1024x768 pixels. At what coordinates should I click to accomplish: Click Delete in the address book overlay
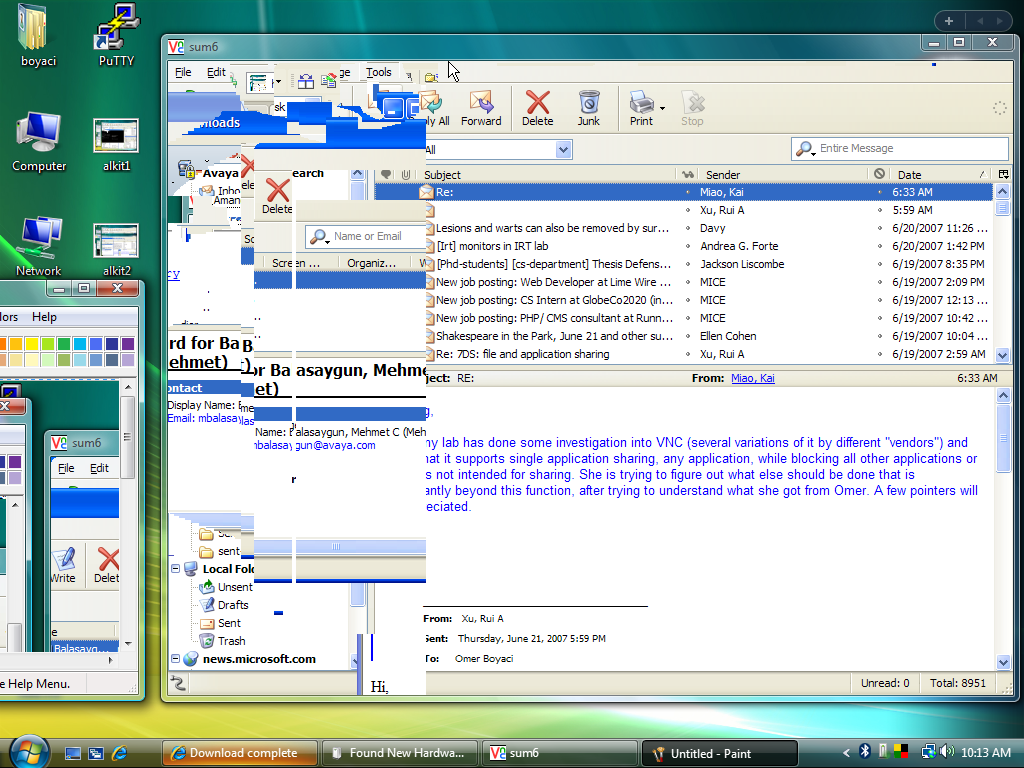pyautogui.click(x=277, y=196)
